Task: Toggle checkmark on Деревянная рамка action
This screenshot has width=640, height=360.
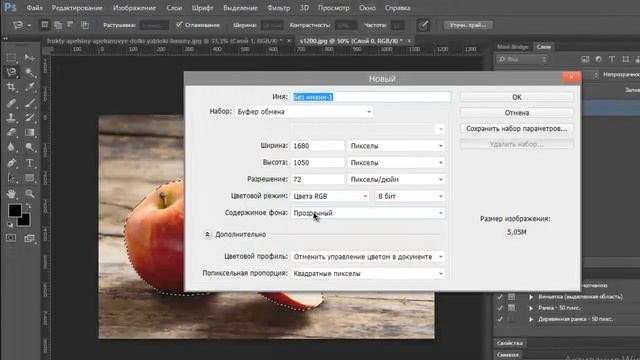Action: pos(500,319)
